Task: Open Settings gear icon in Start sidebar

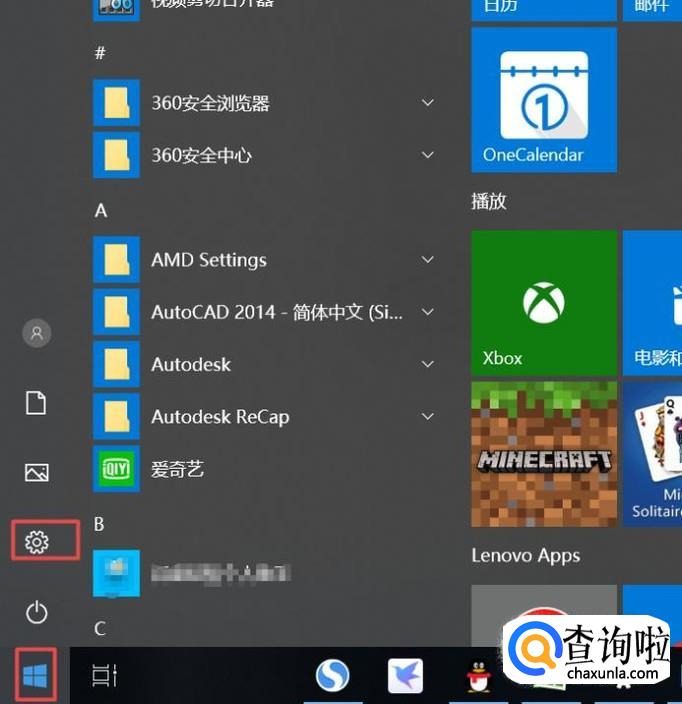Action: tap(37, 542)
